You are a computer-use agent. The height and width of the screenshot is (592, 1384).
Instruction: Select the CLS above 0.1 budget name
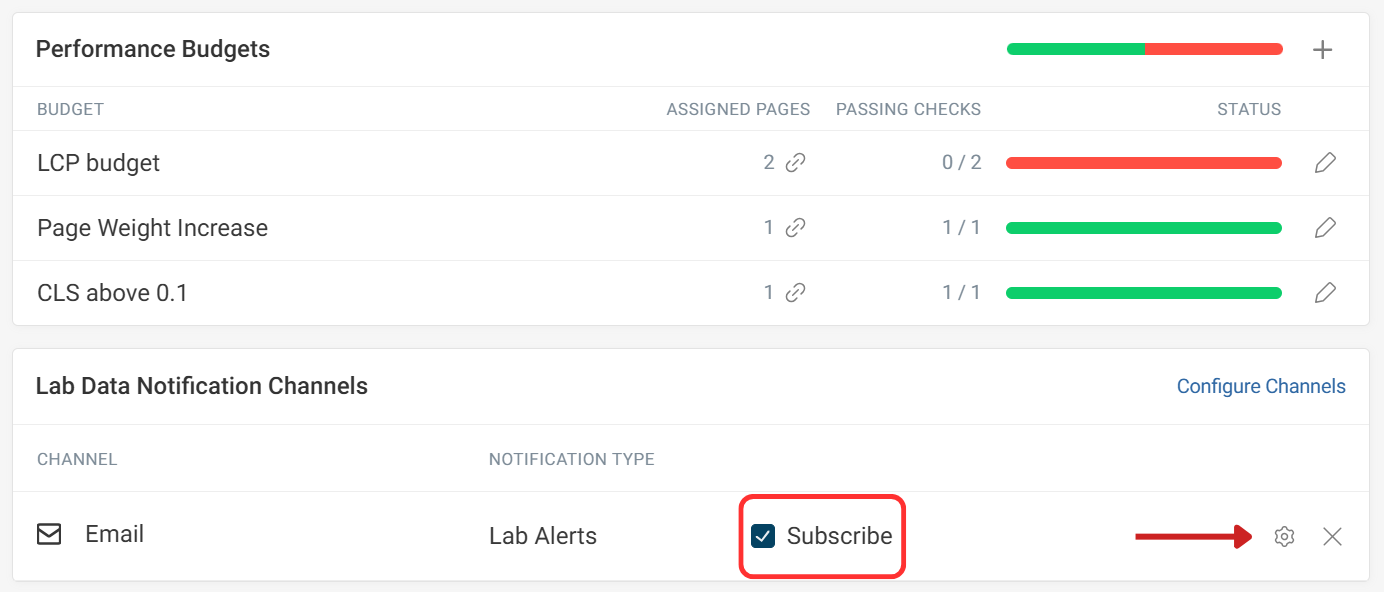click(112, 293)
